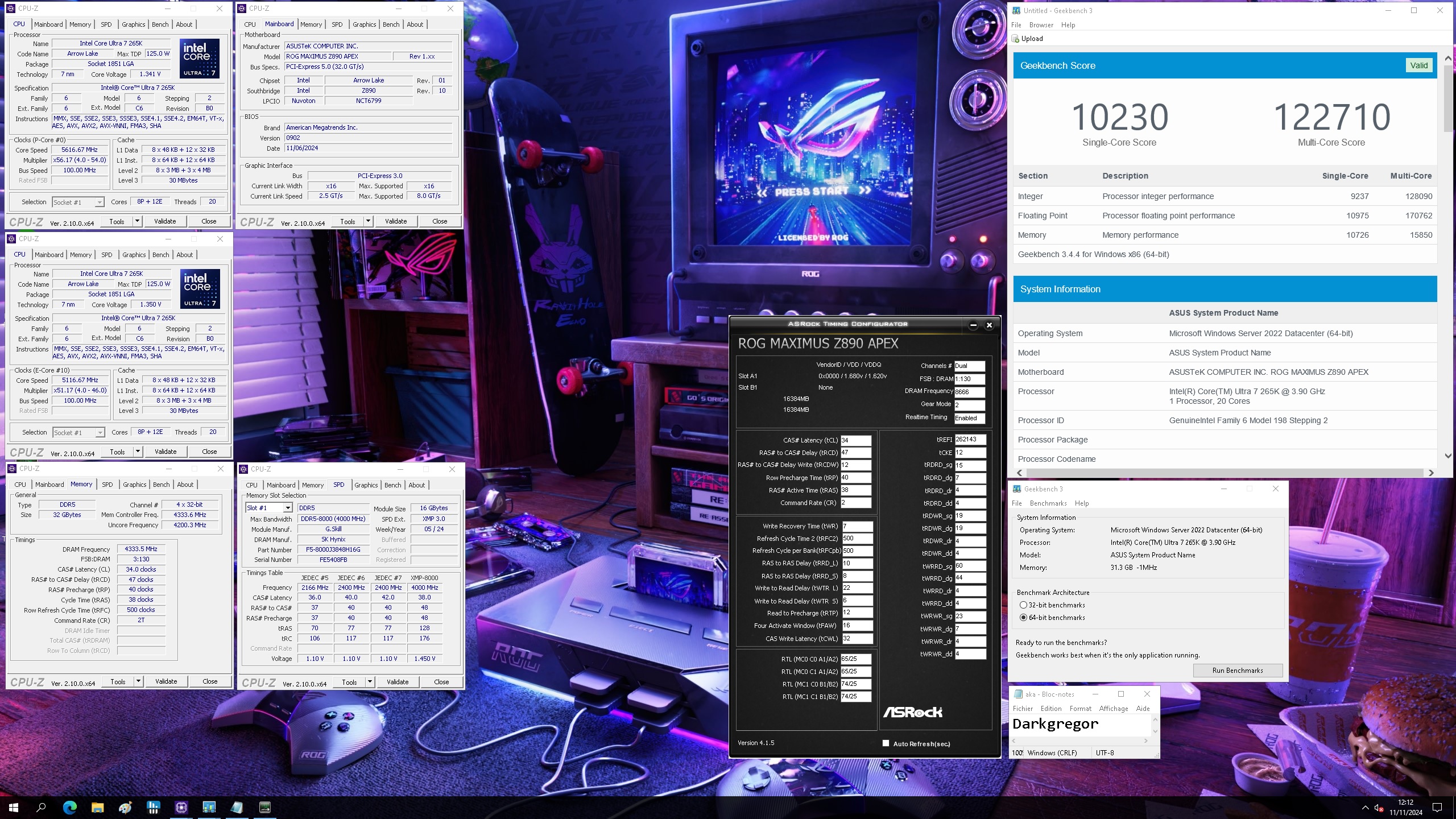Click the CPU-Z title icon of the Memory window
The width and height of the screenshot is (1456, 819).
point(13,469)
